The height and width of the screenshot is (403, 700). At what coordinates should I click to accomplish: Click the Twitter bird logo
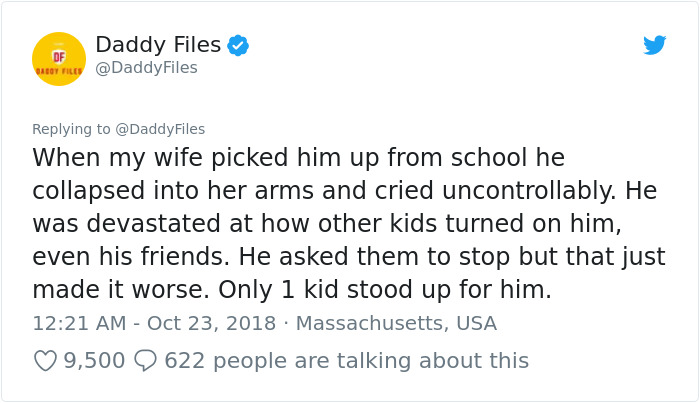point(654,45)
